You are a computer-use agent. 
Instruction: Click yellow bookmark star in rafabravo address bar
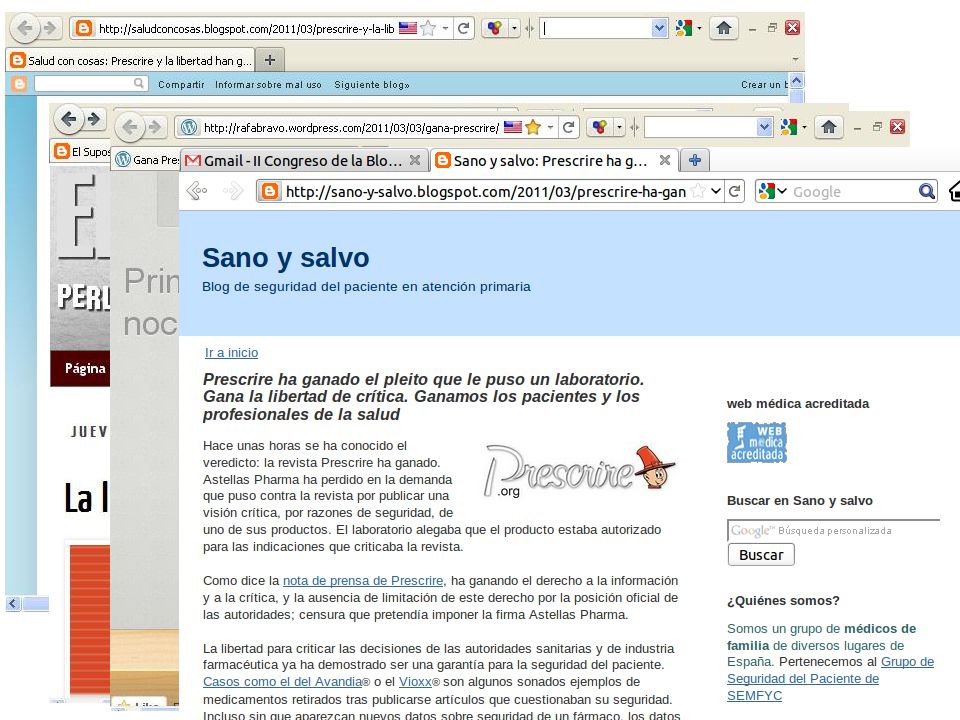(x=533, y=127)
